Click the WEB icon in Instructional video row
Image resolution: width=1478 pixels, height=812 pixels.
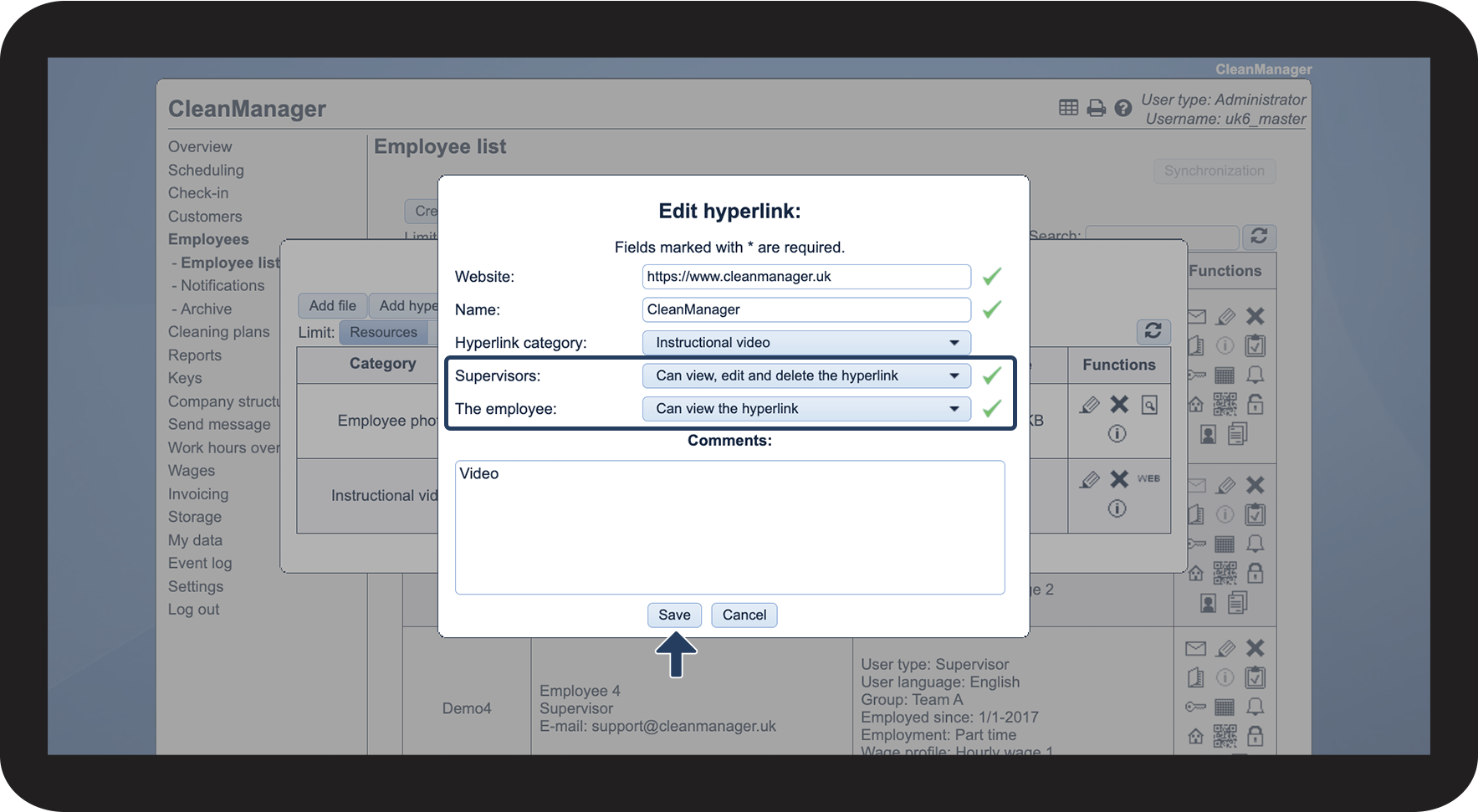click(x=1148, y=478)
